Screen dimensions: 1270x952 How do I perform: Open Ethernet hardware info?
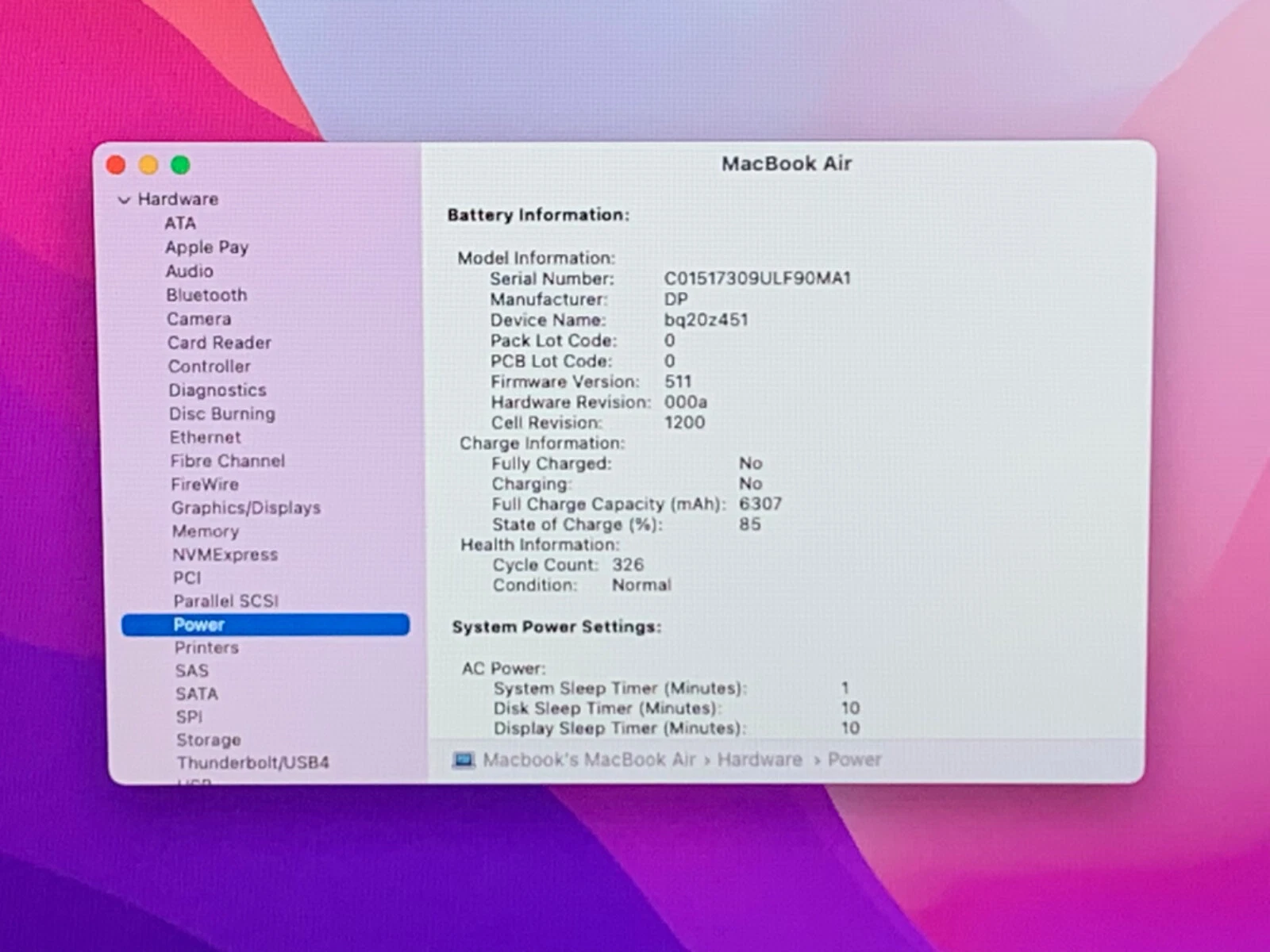205,437
